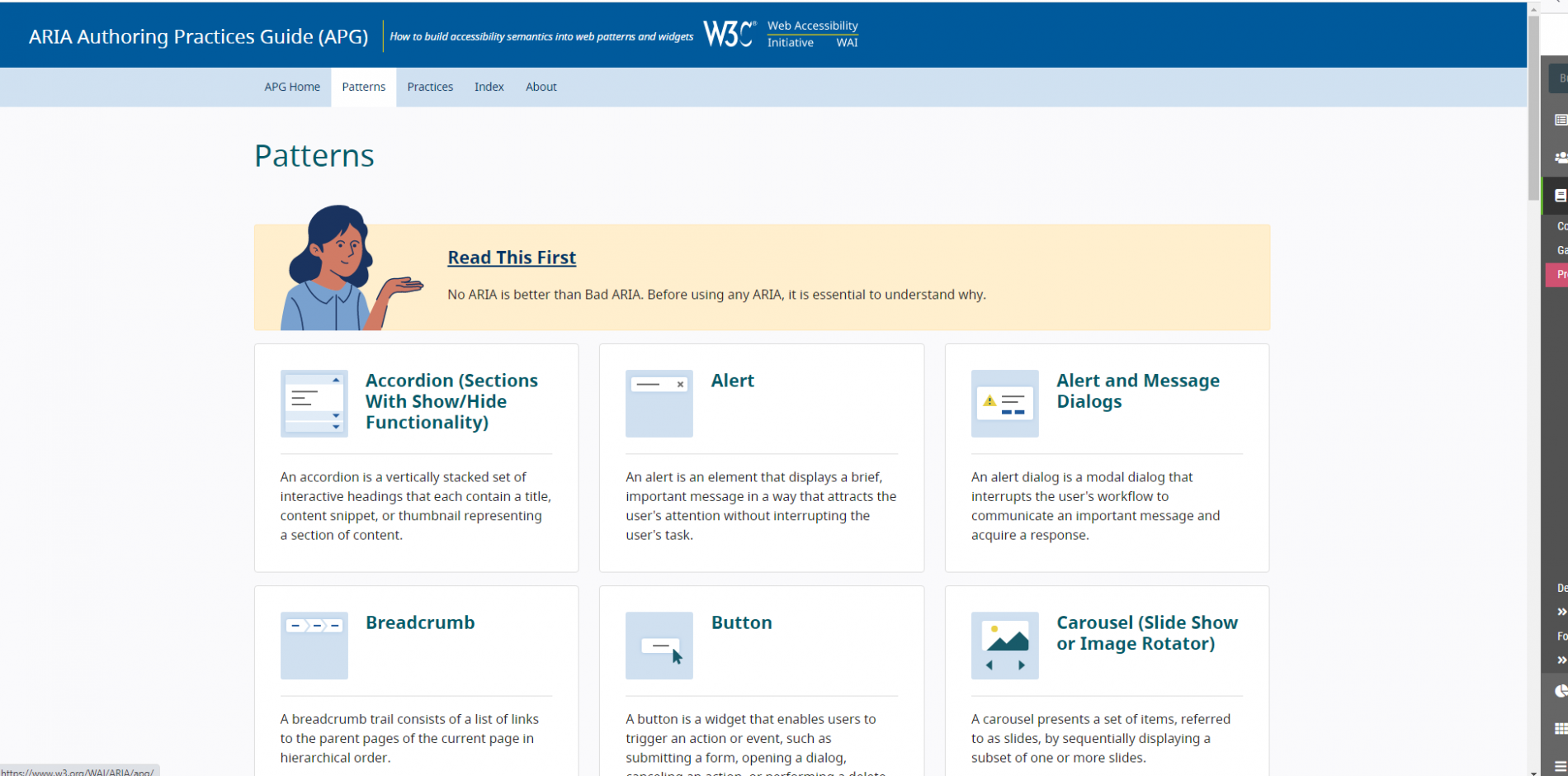Click the users group icon in sidebar
The height and width of the screenshot is (776, 1568).
click(x=1560, y=157)
